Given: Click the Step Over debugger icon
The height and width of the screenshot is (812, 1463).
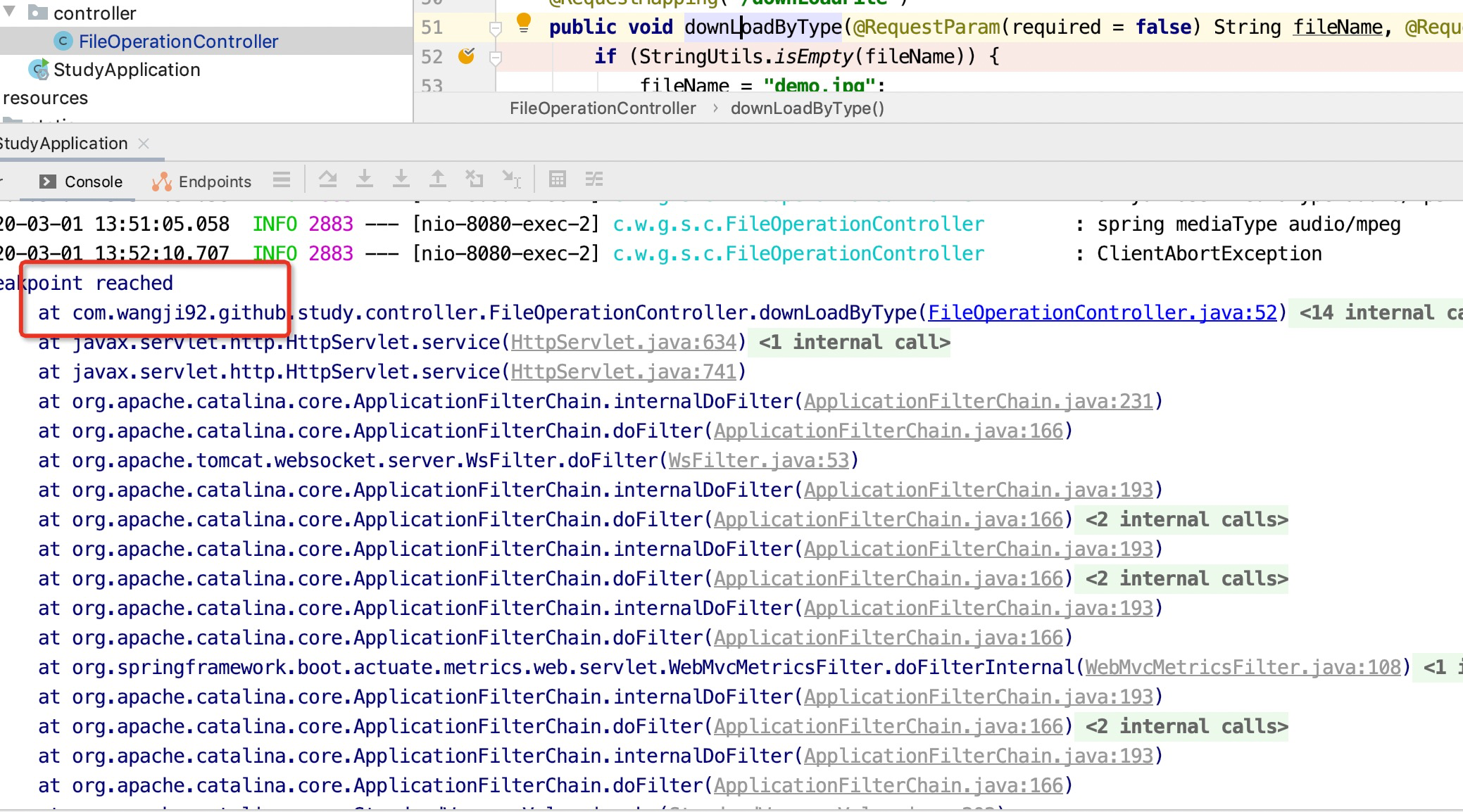Looking at the screenshot, I should click(327, 179).
